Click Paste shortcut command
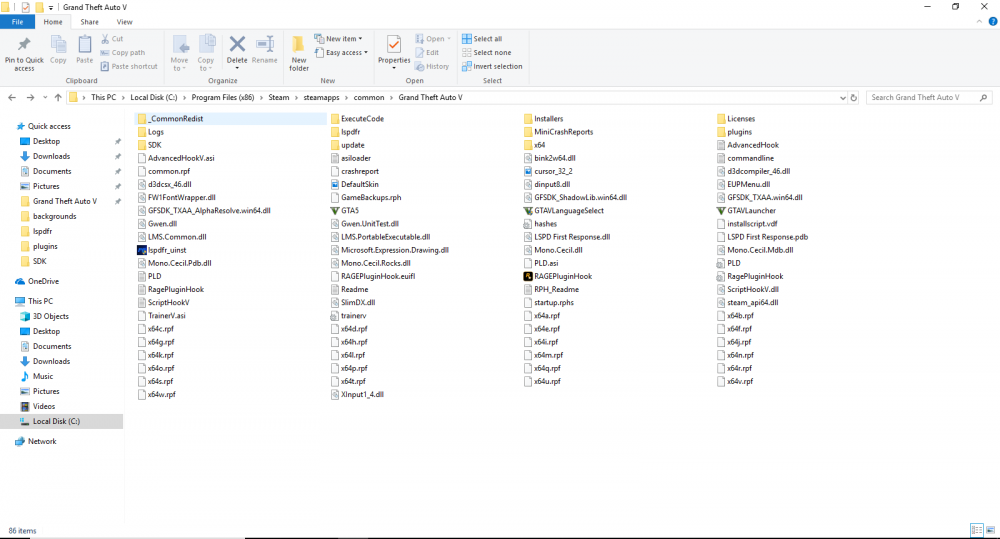Screen dimensions: 1000x539 [129, 66]
